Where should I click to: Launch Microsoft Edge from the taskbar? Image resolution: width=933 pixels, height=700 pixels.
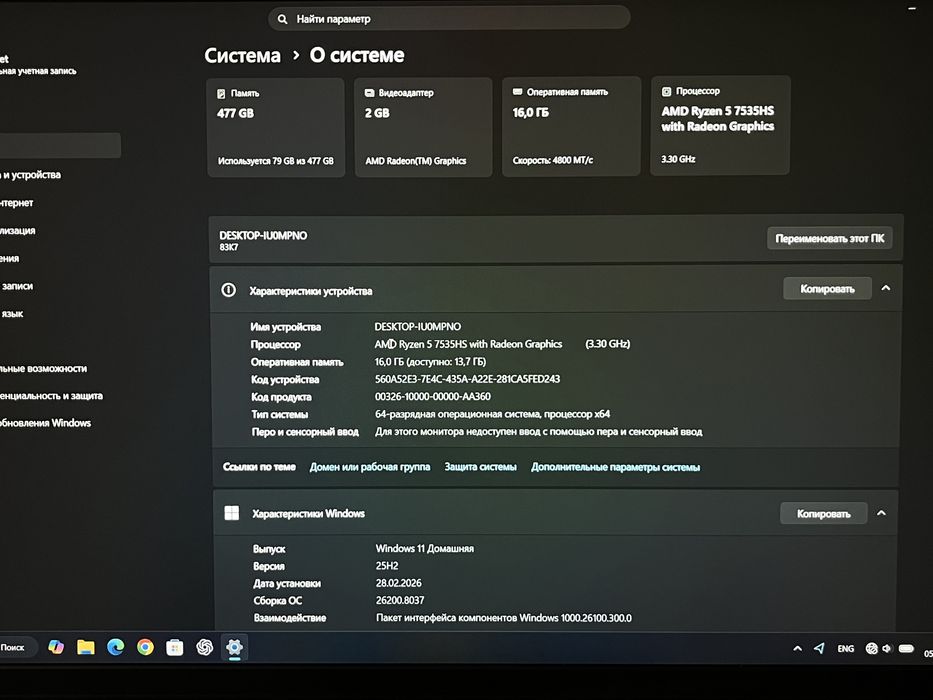[115, 647]
